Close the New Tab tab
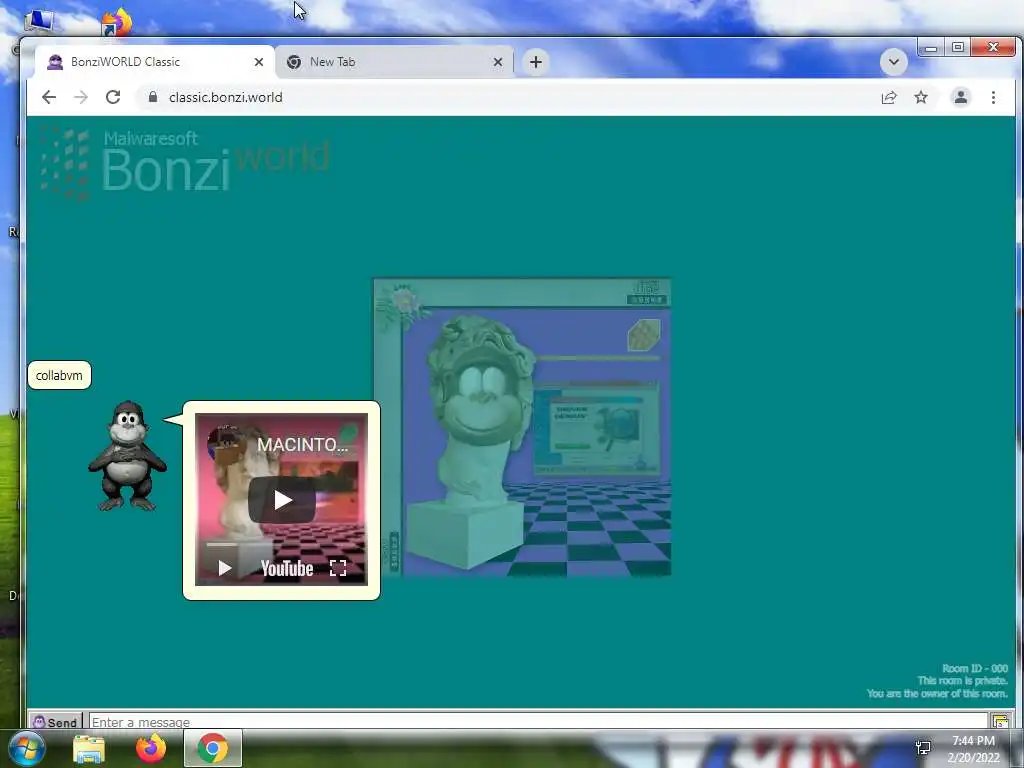This screenshot has width=1024, height=768. tap(498, 62)
